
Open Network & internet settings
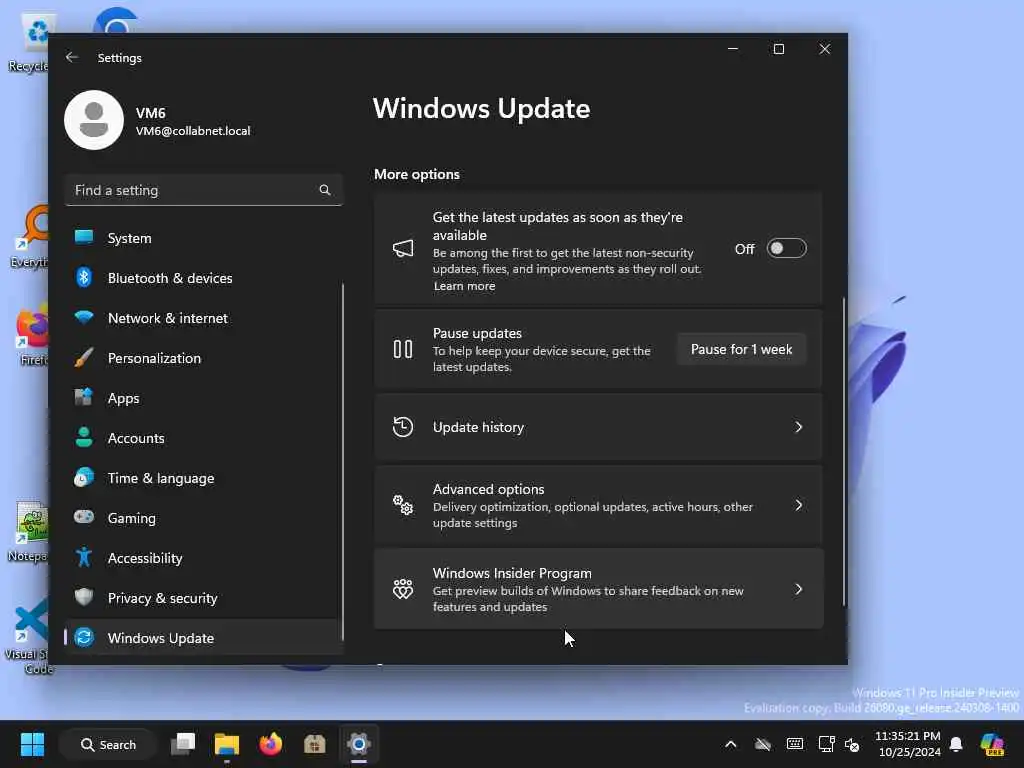204,318
